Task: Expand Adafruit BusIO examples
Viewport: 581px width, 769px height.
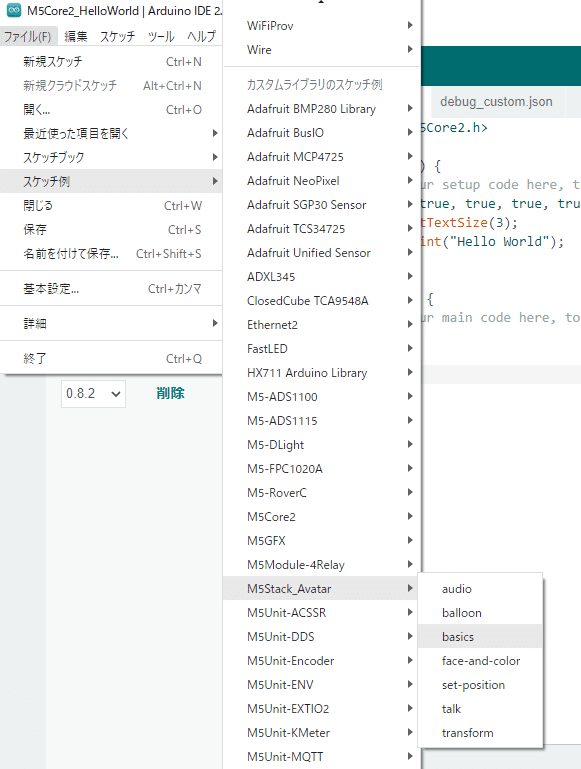Action: [x=322, y=133]
